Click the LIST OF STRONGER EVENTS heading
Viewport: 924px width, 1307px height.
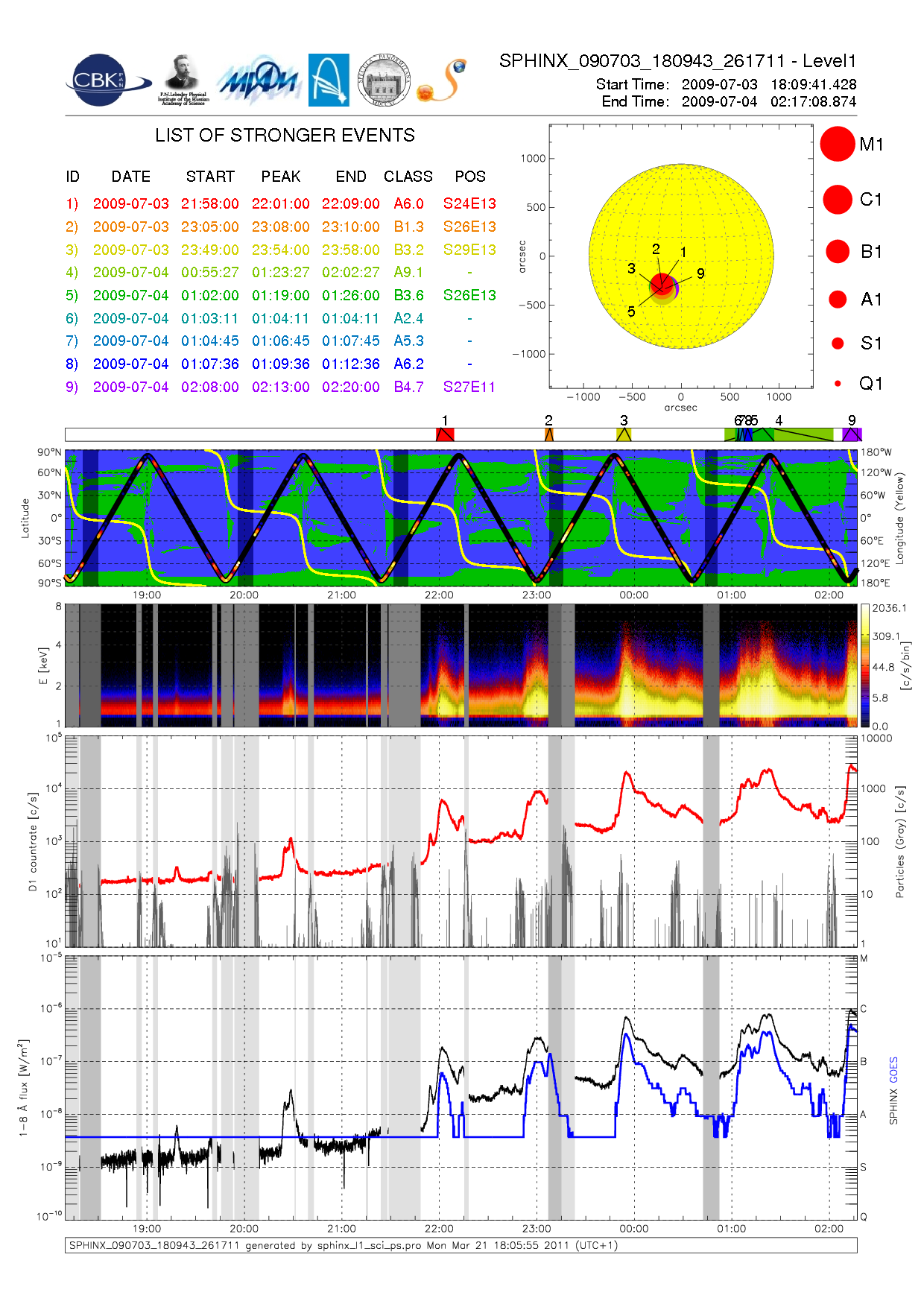285,136
